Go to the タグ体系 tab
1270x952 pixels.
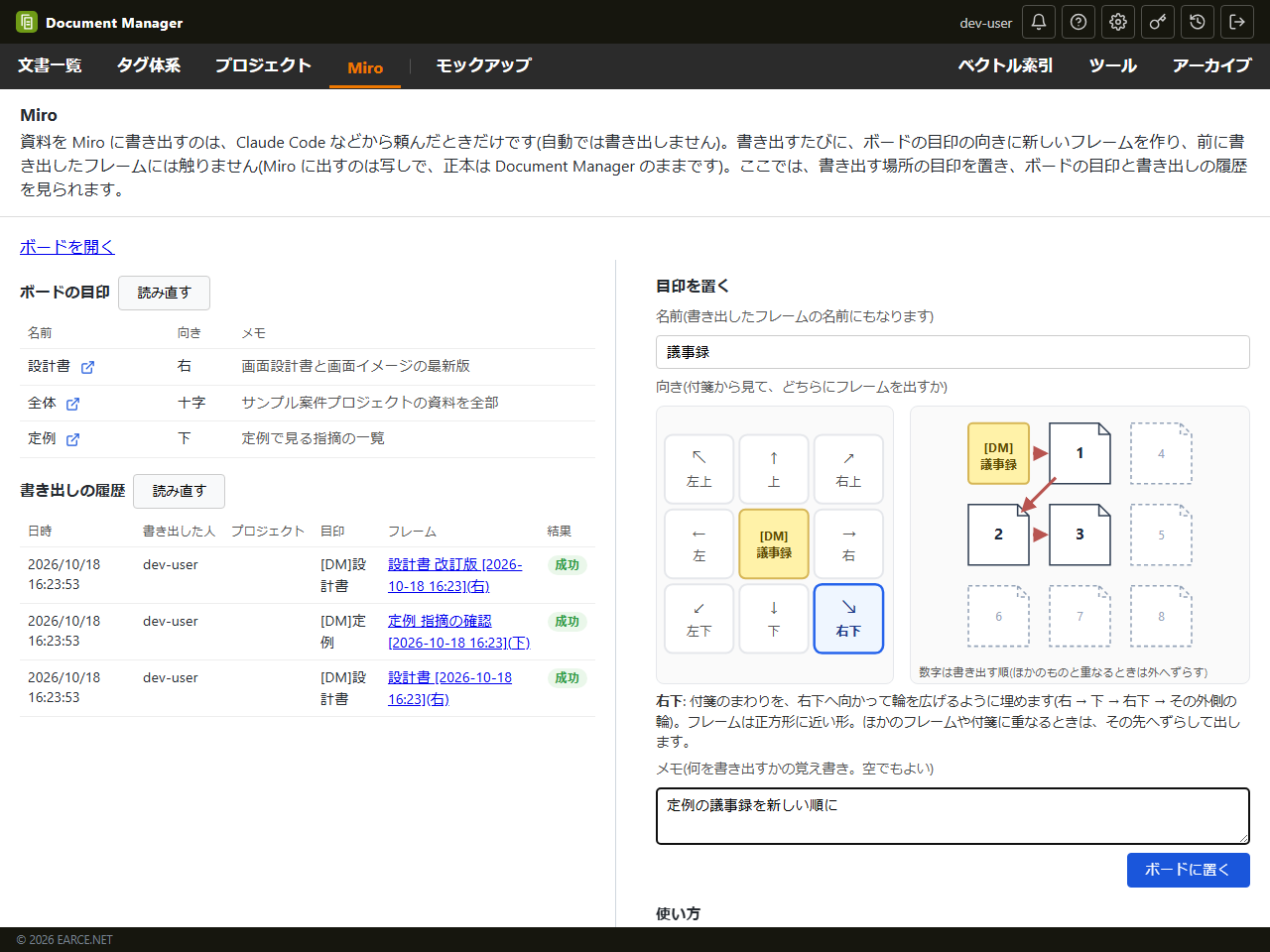click(149, 65)
